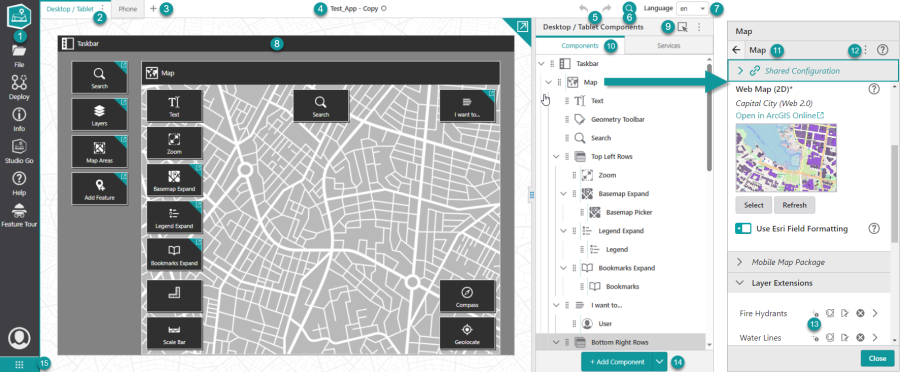Screen dimensions: 900x372
Task: Start the Feature Tour
Action: pos(20,215)
